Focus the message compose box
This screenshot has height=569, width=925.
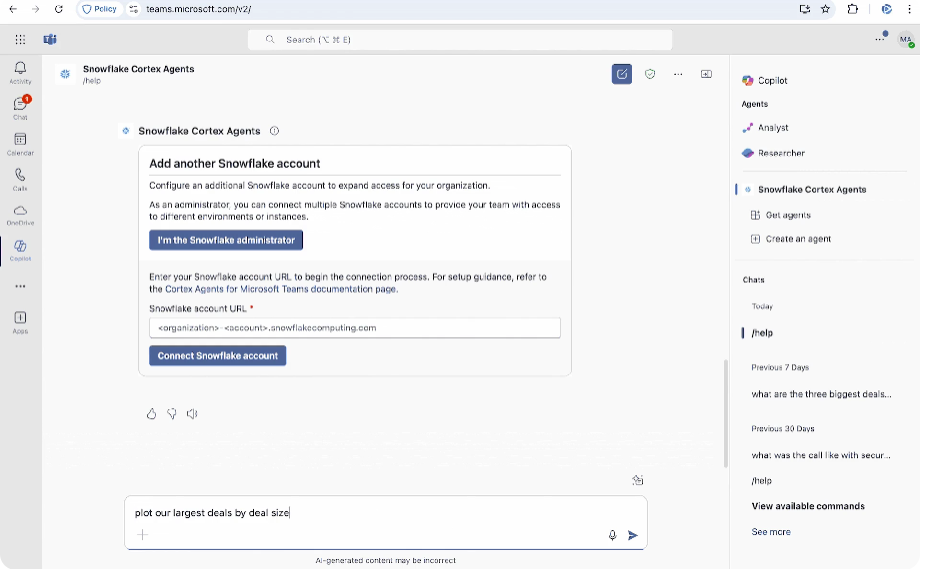tap(386, 513)
